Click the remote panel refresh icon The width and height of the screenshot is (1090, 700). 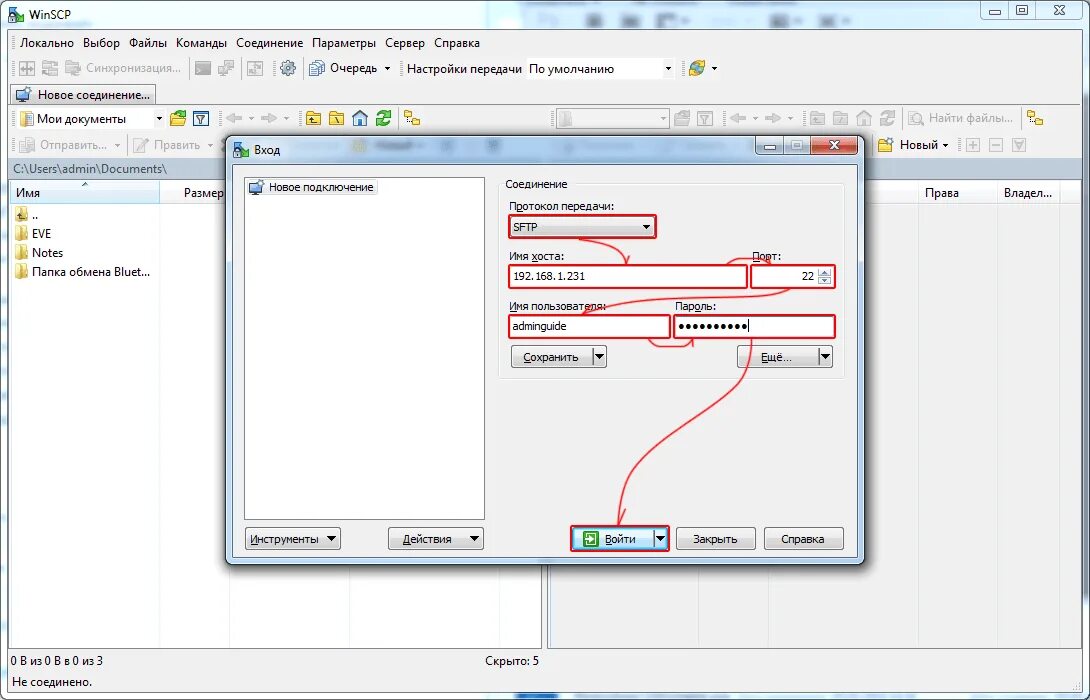(887, 118)
